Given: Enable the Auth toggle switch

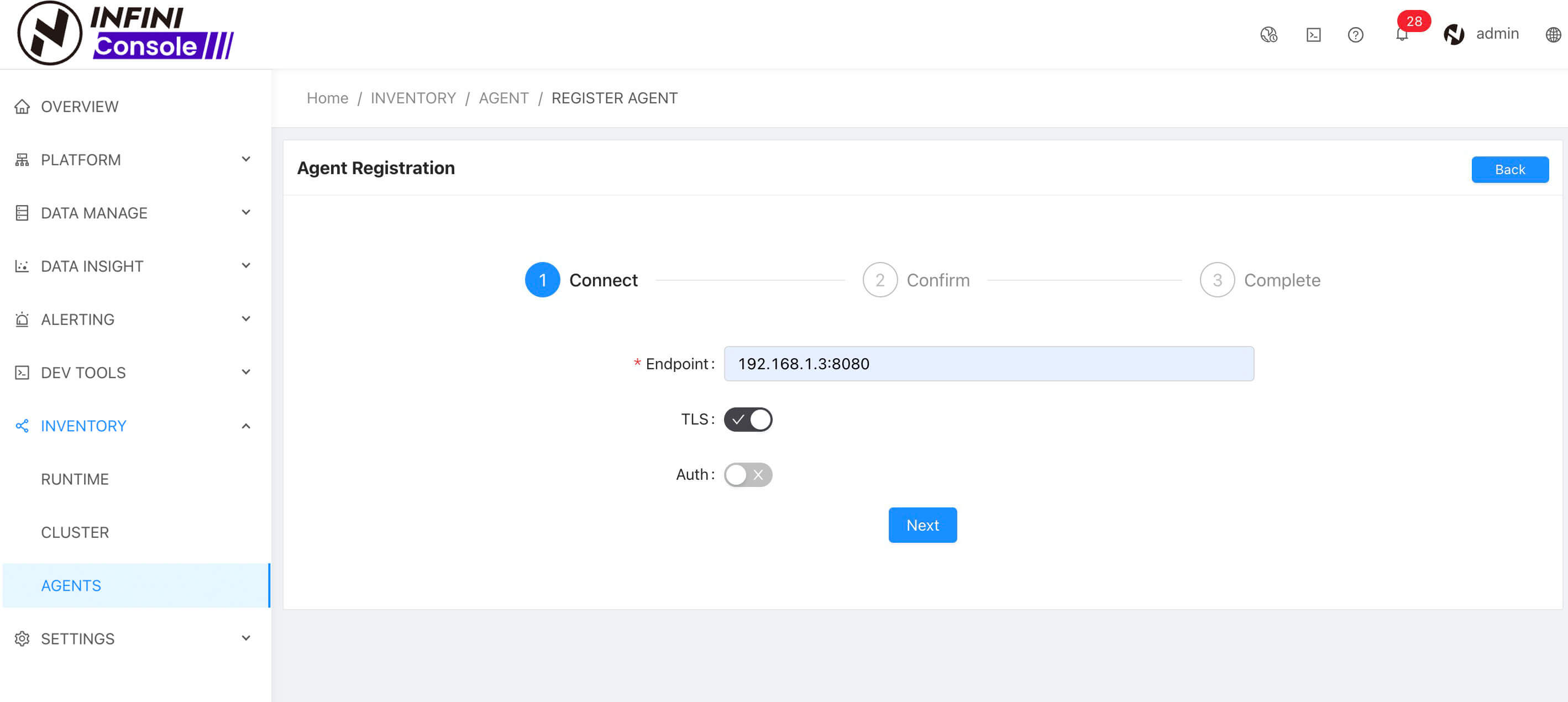Looking at the screenshot, I should 747,474.
